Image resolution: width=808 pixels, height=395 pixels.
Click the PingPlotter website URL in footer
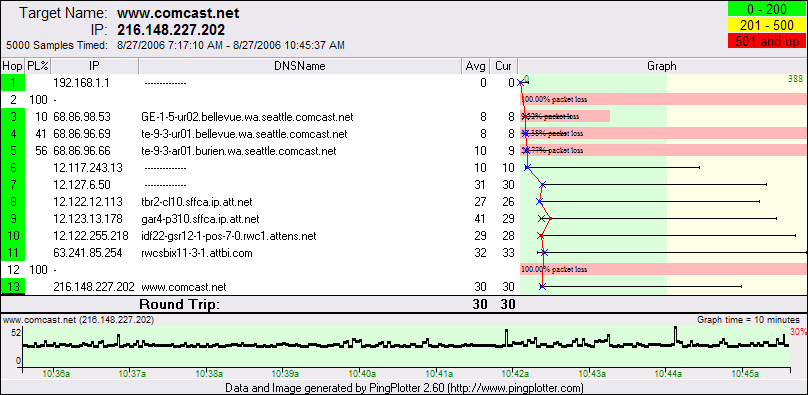[514, 387]
